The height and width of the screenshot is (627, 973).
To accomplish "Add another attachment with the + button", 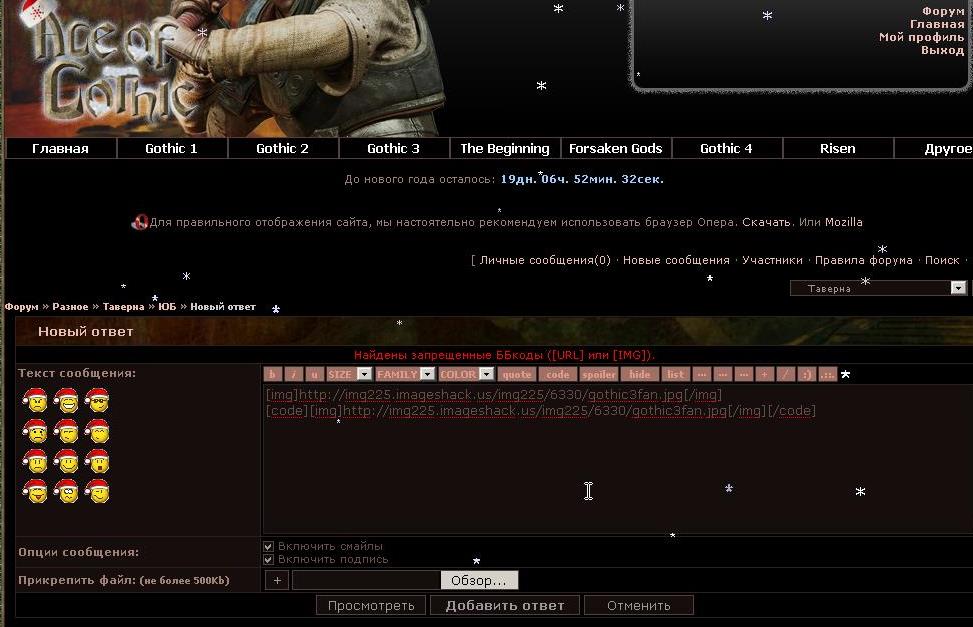I will [x=277, y=580].
